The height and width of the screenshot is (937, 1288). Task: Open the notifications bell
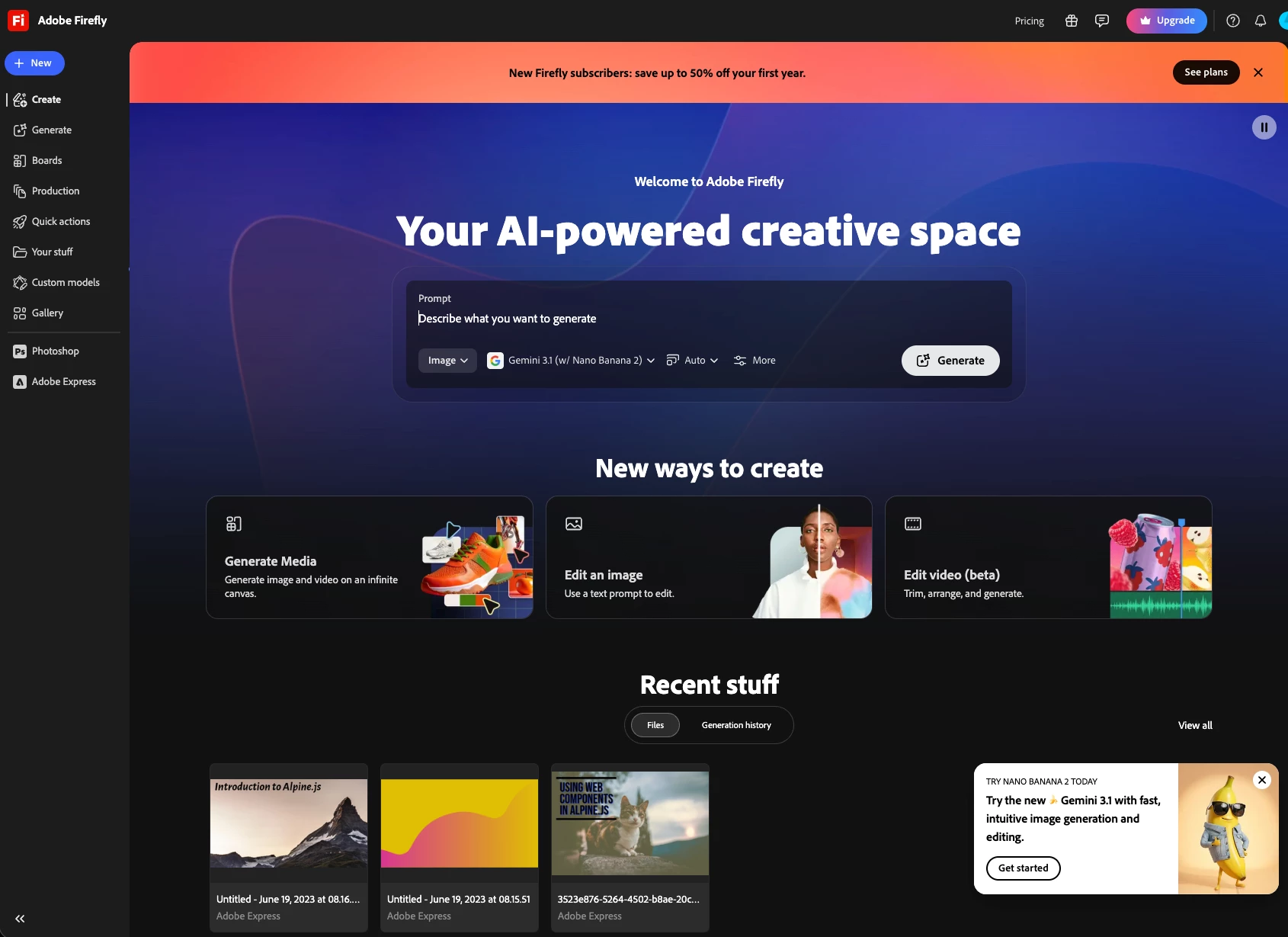(1261, 21)
